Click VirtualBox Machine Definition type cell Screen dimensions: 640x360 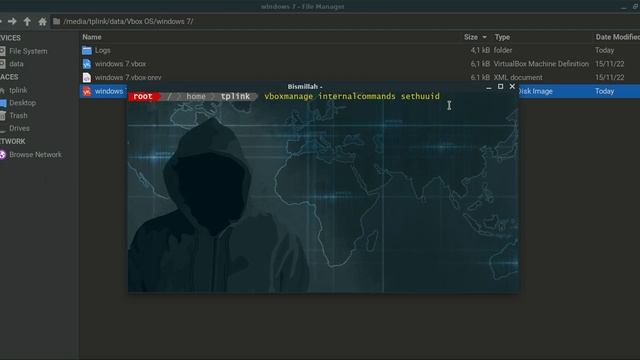pos(541,64)
